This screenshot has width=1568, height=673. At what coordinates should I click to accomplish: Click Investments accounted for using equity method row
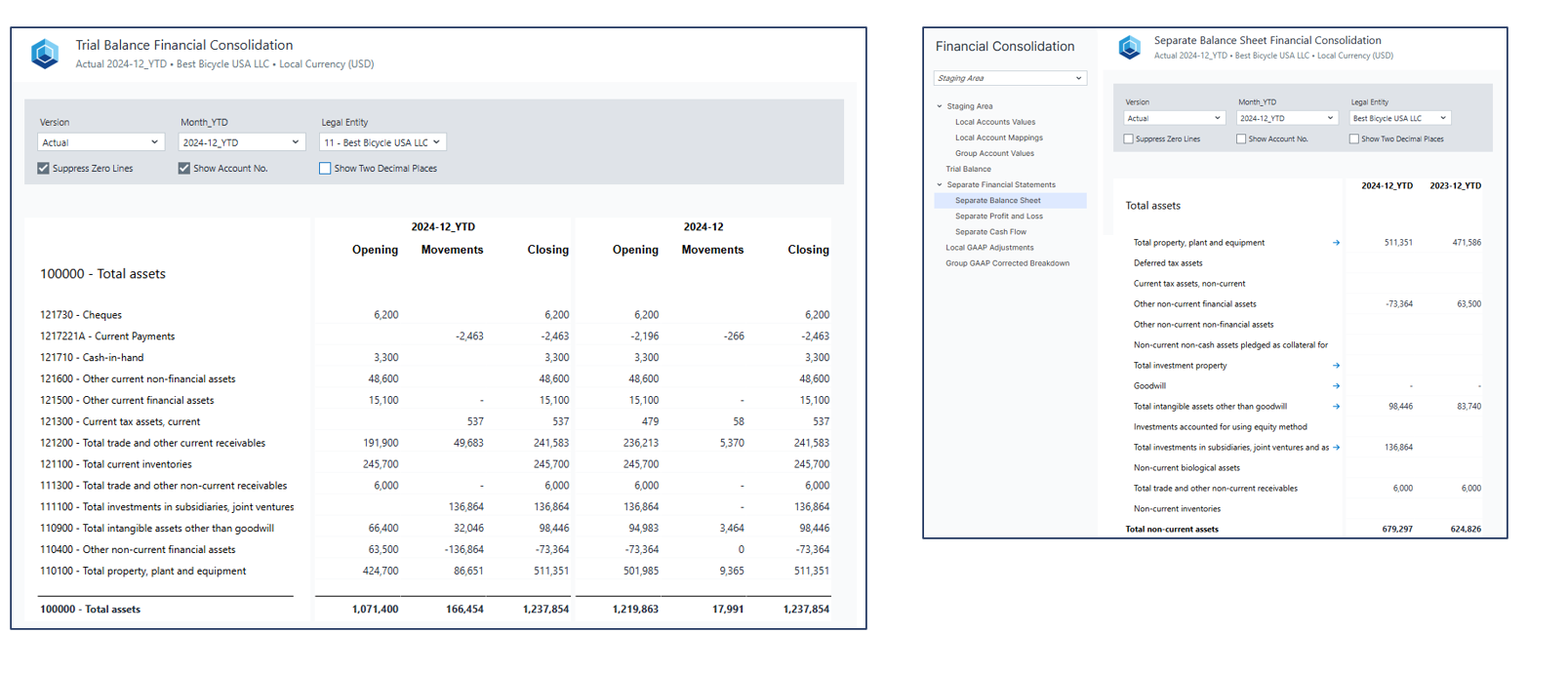pos(1221,427)
